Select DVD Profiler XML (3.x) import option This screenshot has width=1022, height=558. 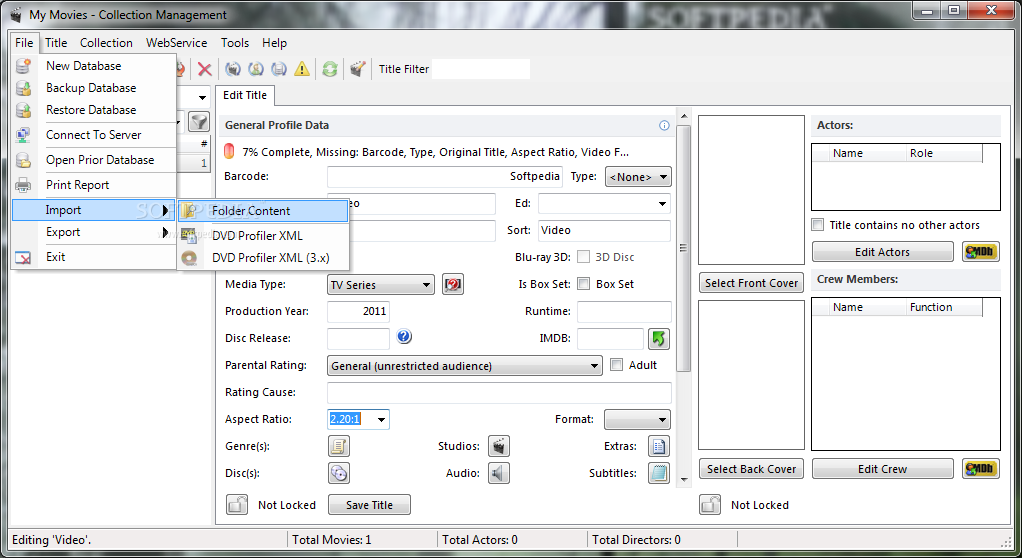coord(263,257)
